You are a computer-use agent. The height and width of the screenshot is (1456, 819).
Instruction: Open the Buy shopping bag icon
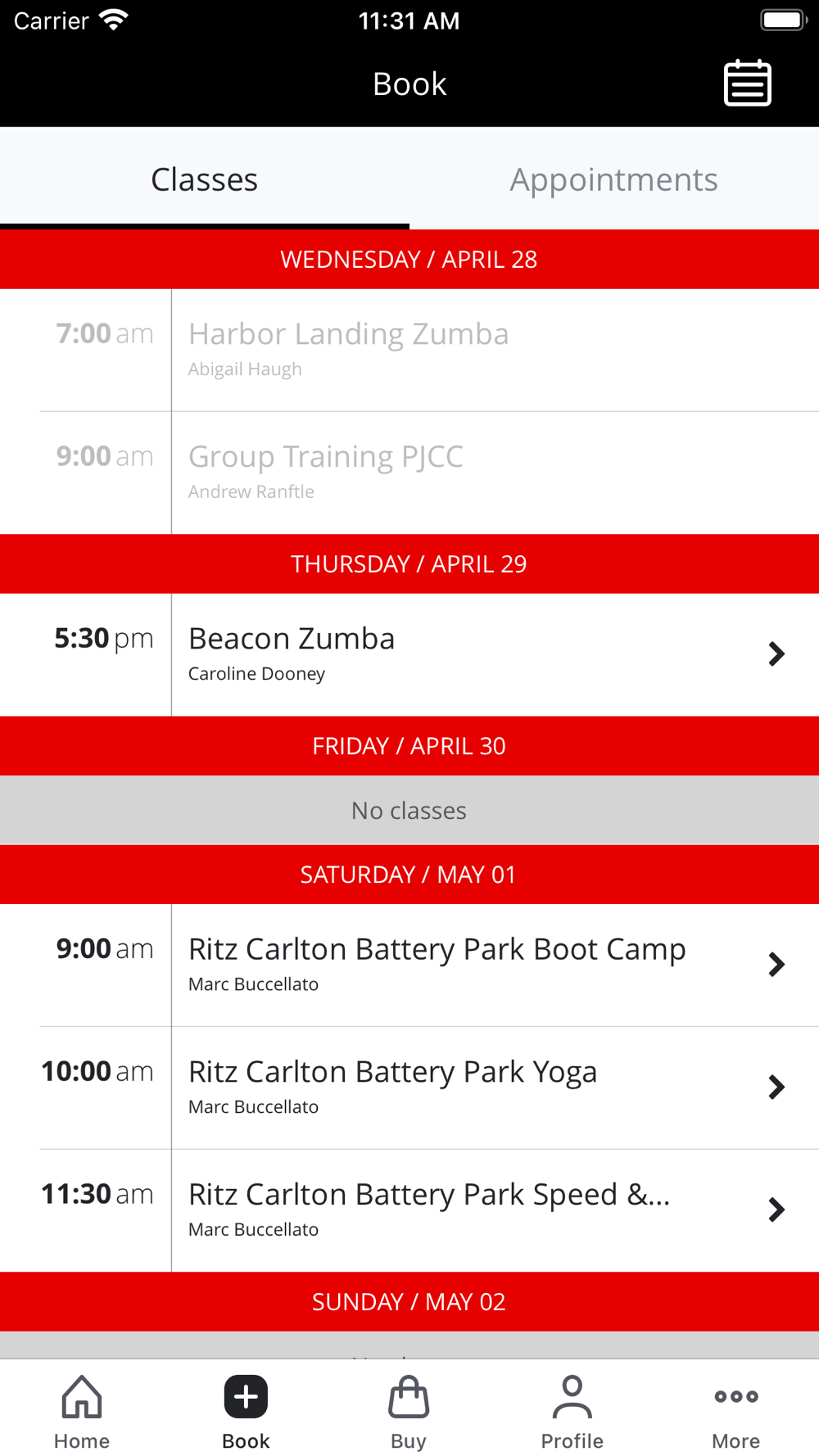(409, 1397)
